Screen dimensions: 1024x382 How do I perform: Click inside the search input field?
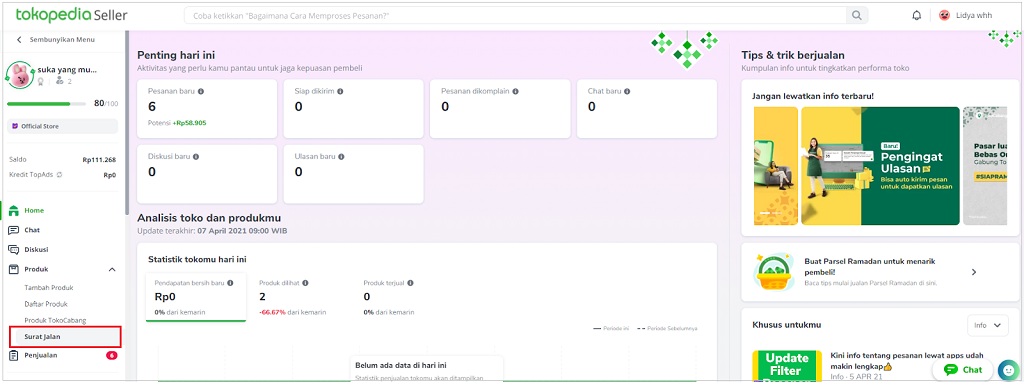point(515,16)
